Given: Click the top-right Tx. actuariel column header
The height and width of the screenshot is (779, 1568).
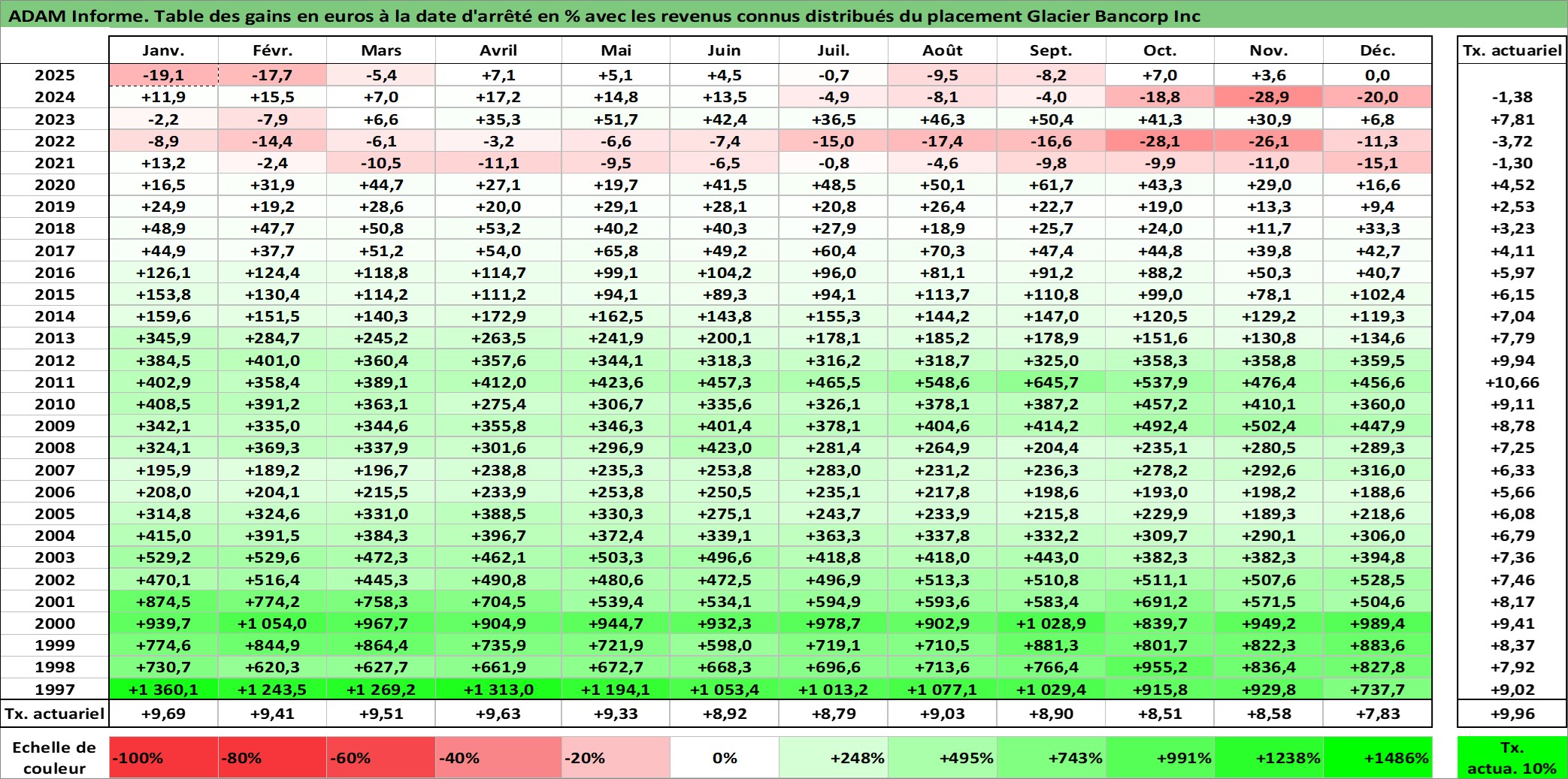Looking at the screenshot, I should point(1512,50).
